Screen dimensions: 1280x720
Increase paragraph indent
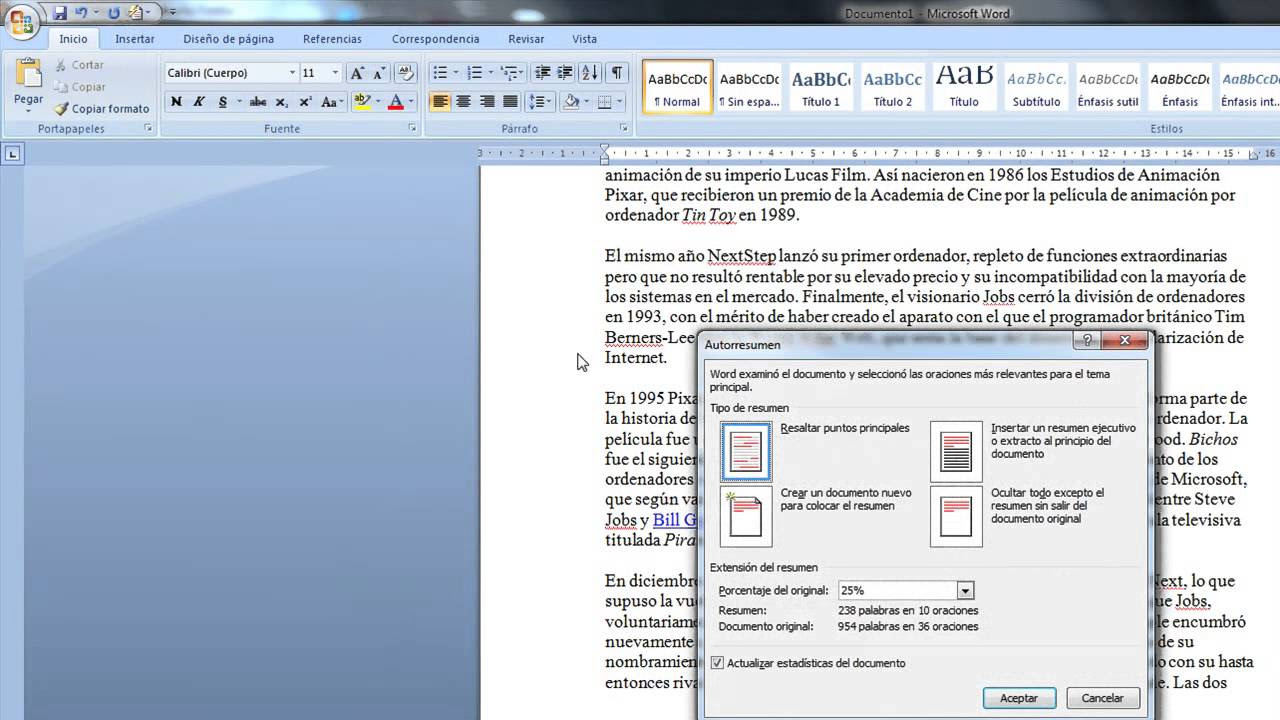[565, 73]
